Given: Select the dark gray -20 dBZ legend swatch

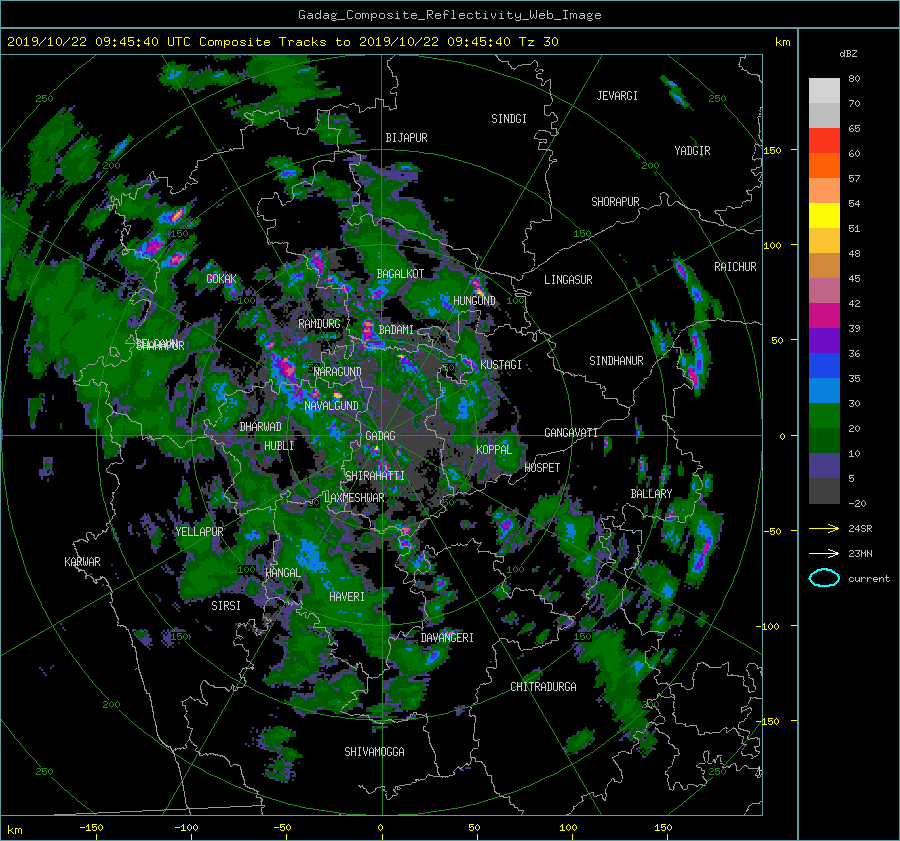Looking at the screenshot, I should tap(824, 491).
